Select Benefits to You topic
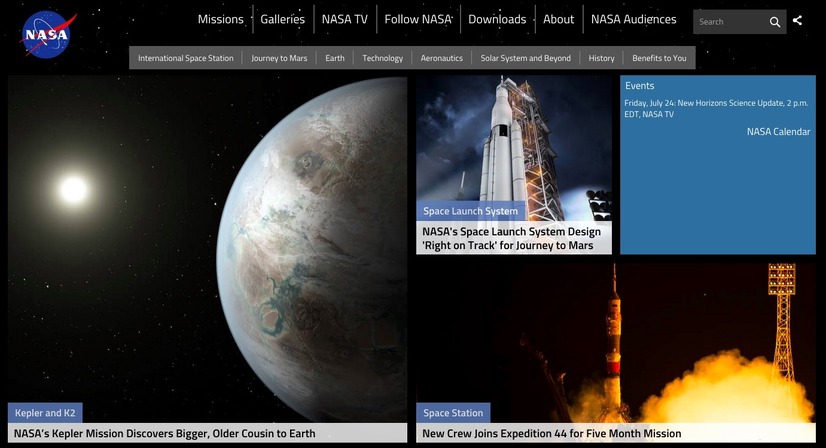826x448 pixels. click(659, 58)
